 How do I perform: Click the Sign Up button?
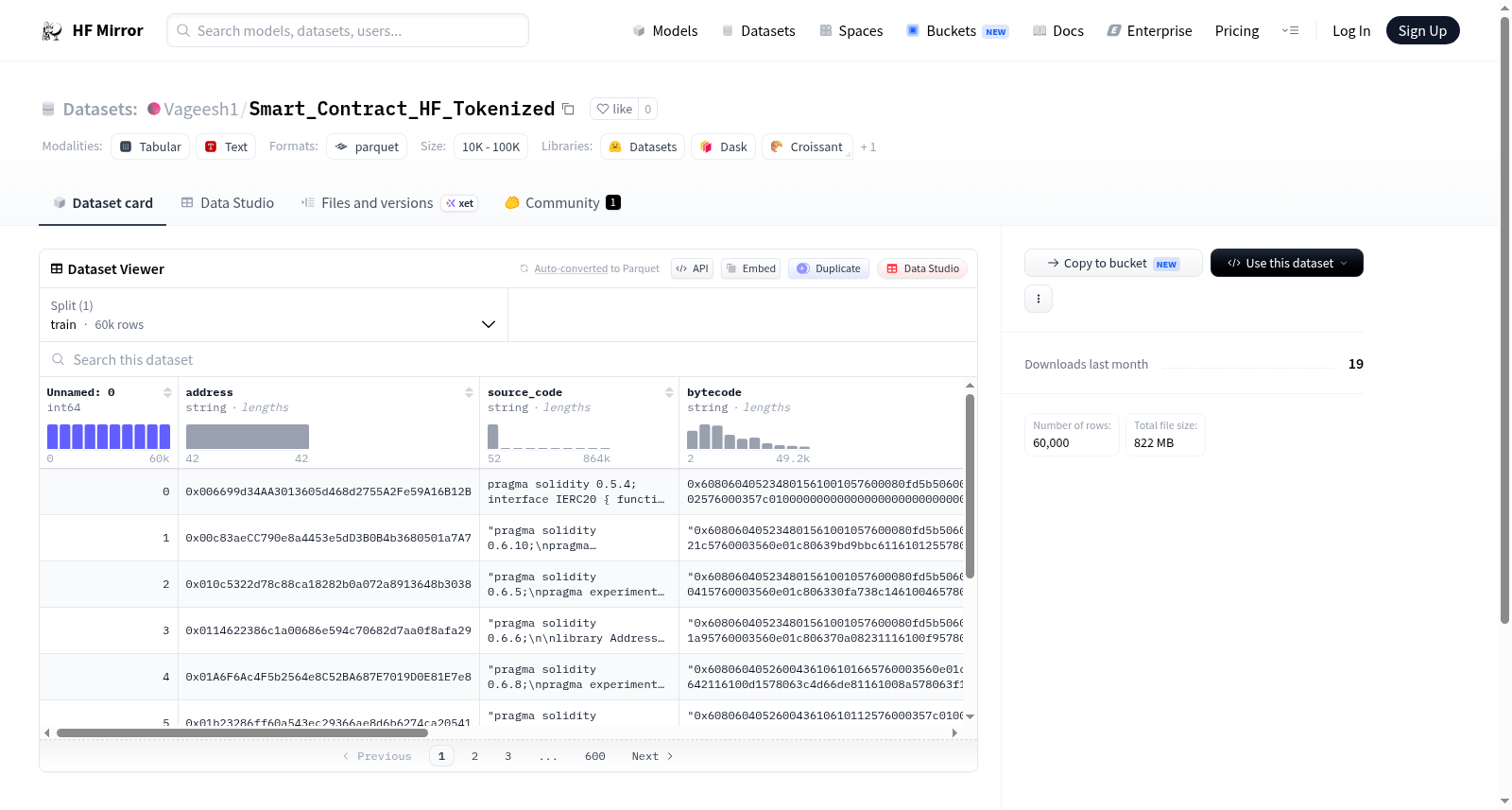pyautogui.click(x=1422, y=30)
